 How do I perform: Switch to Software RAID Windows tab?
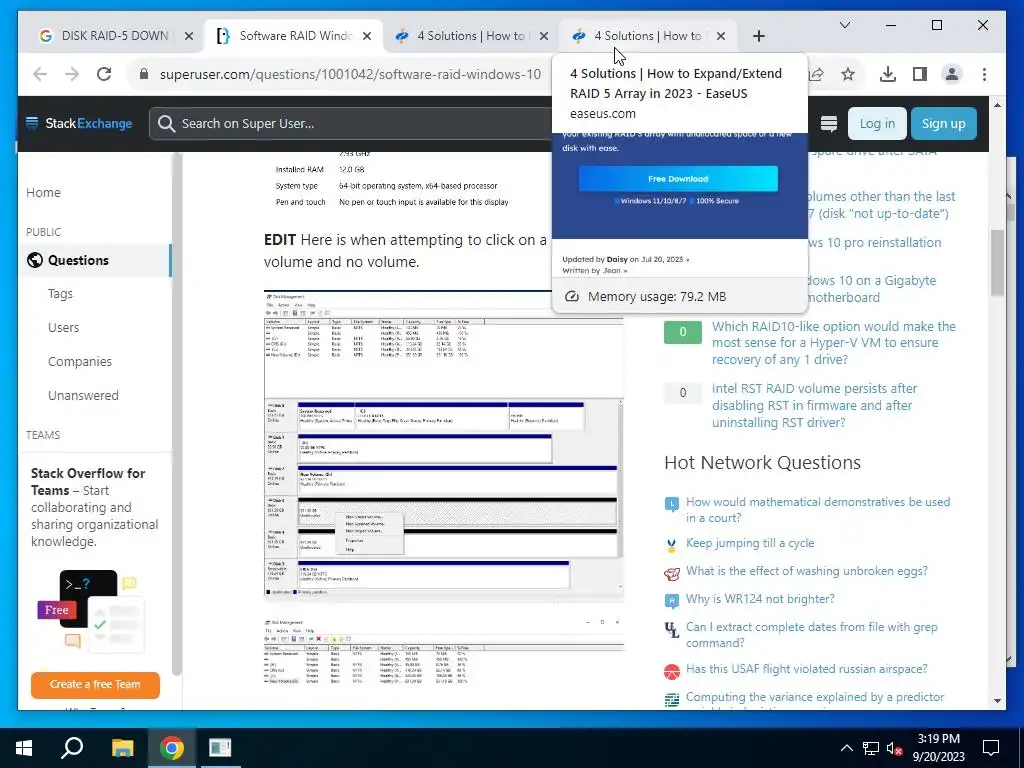tap(295, 36)
